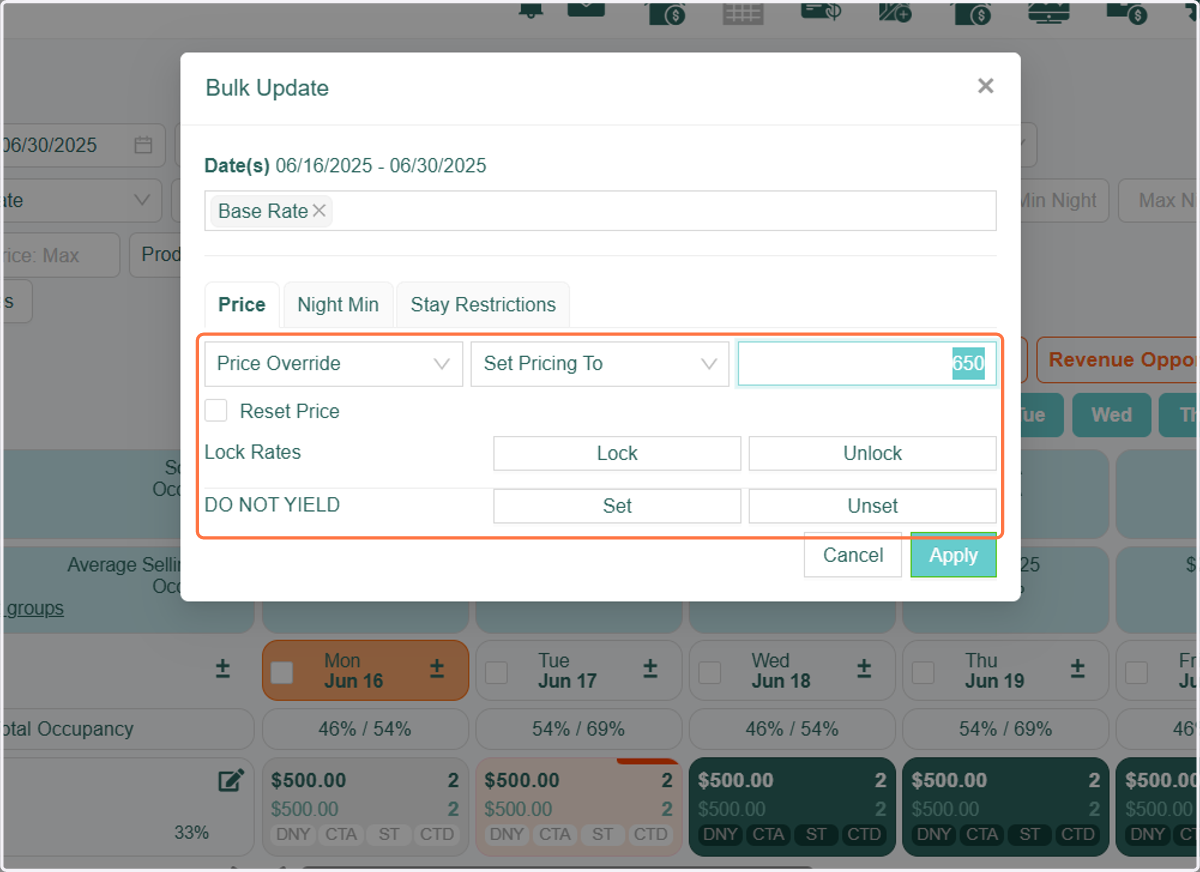The height and width of the screenshot is (872, 1200).
Task: Select the Wed Jun 18 checkbox
Action: click(x=710, y=672)
